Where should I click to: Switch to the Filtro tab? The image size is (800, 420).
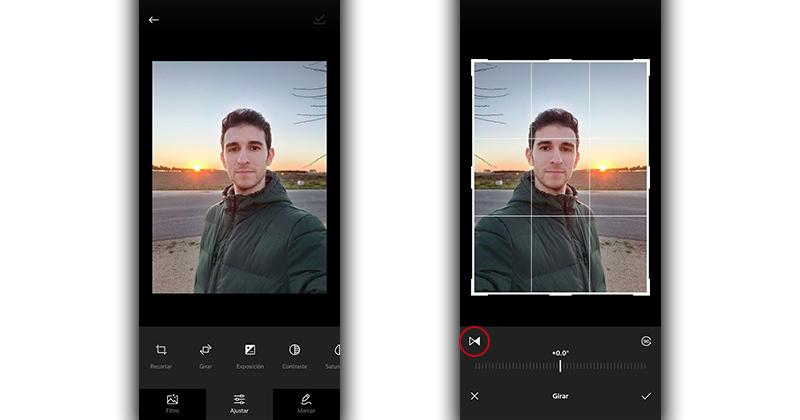172,404
